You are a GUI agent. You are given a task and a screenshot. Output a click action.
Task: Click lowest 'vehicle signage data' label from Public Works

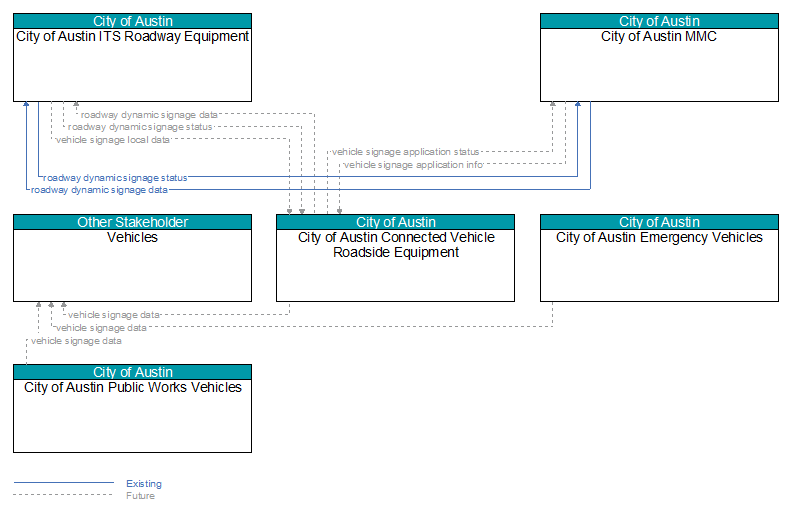[76, 341]
